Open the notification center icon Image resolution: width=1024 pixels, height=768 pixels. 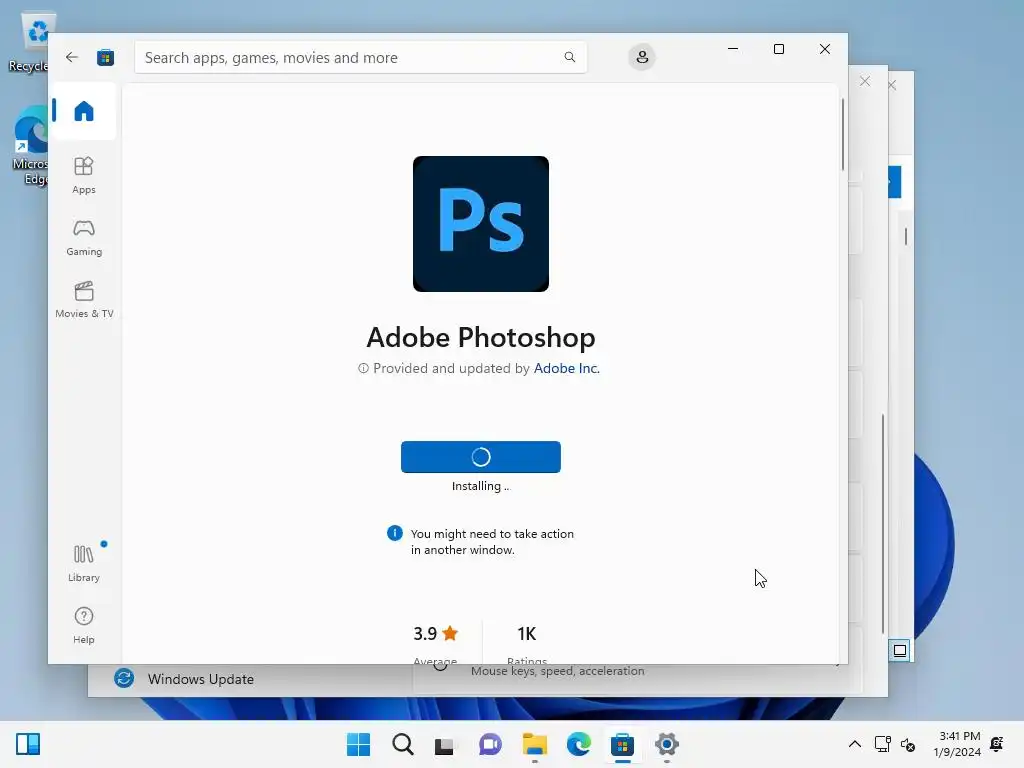(997, 744)
